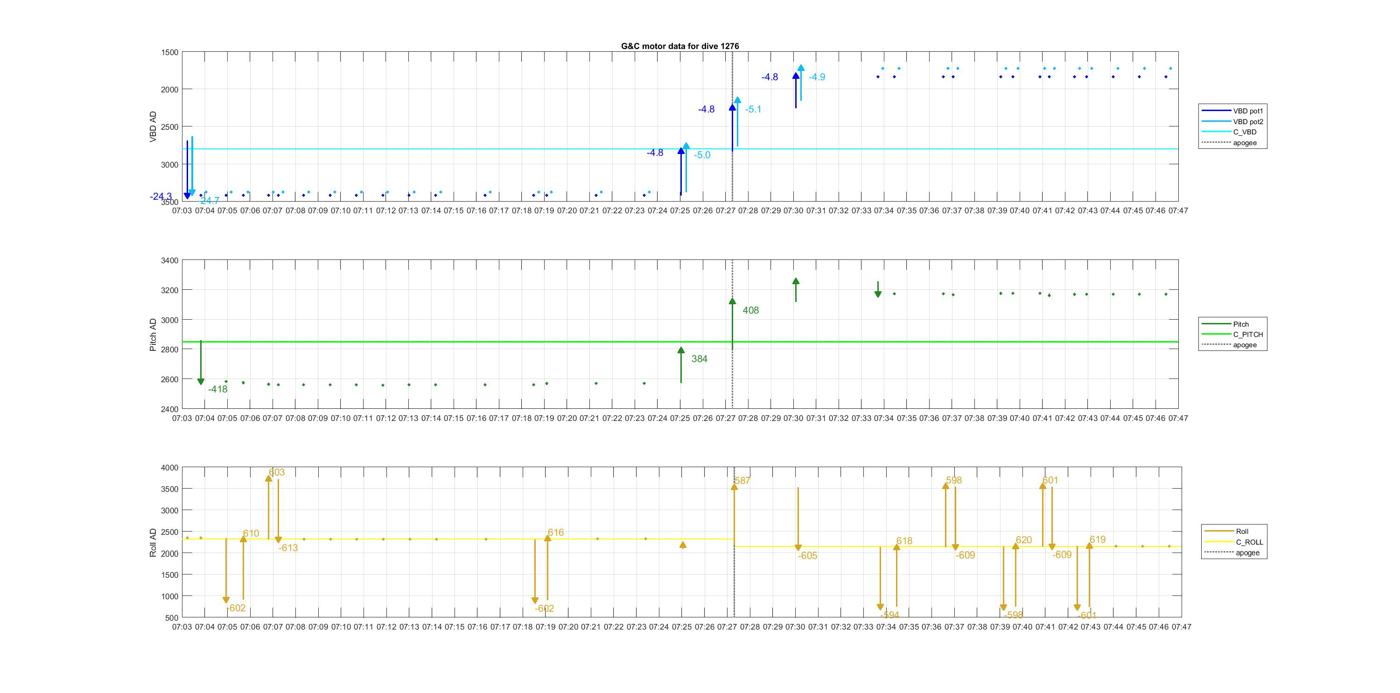Click the '610' roll value label
This screenshot has height=693, width=1400.
[251, 534]
